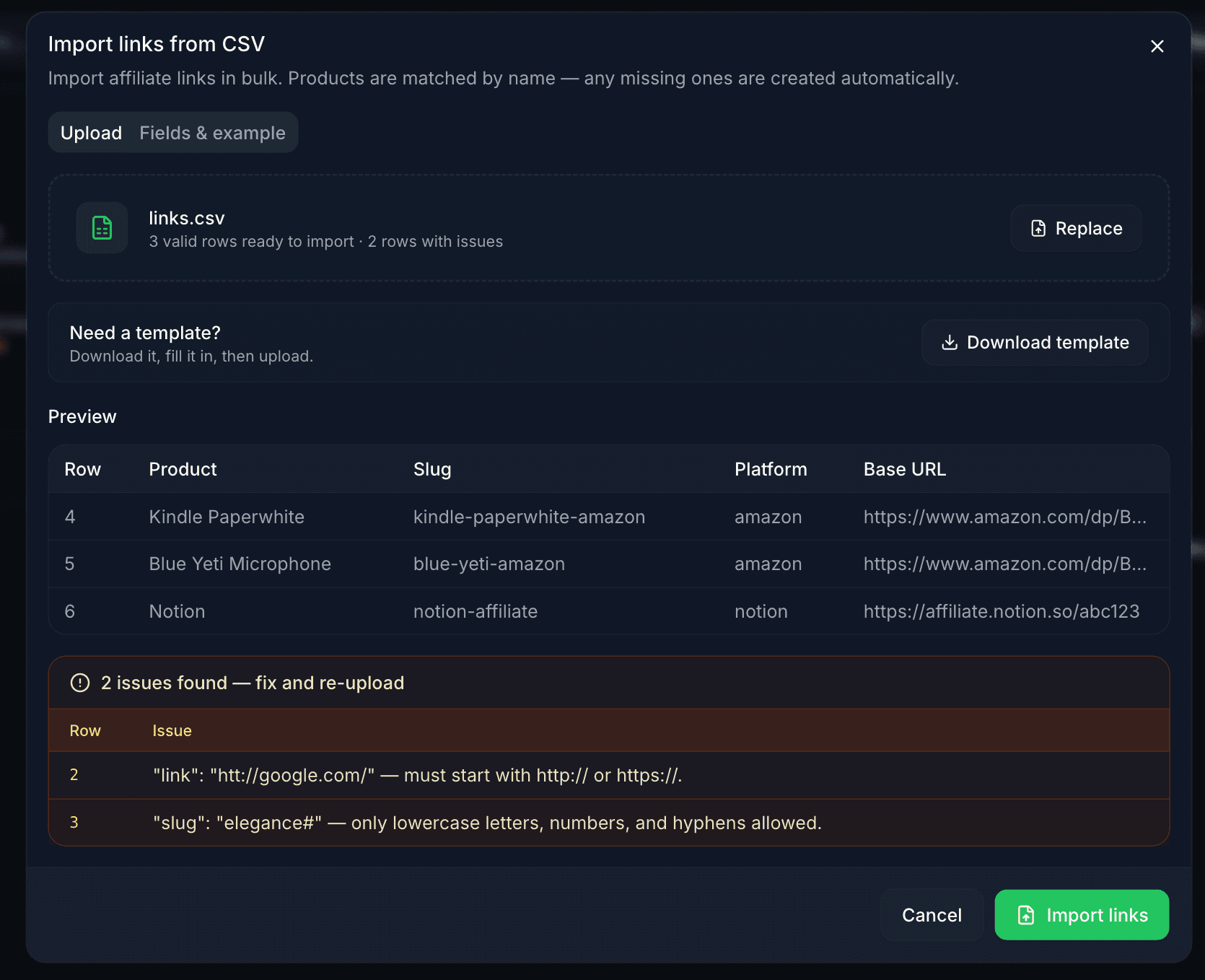1205x980 pixels.
Task: Click the issues warning circle icon
Action: coord(80,683)
